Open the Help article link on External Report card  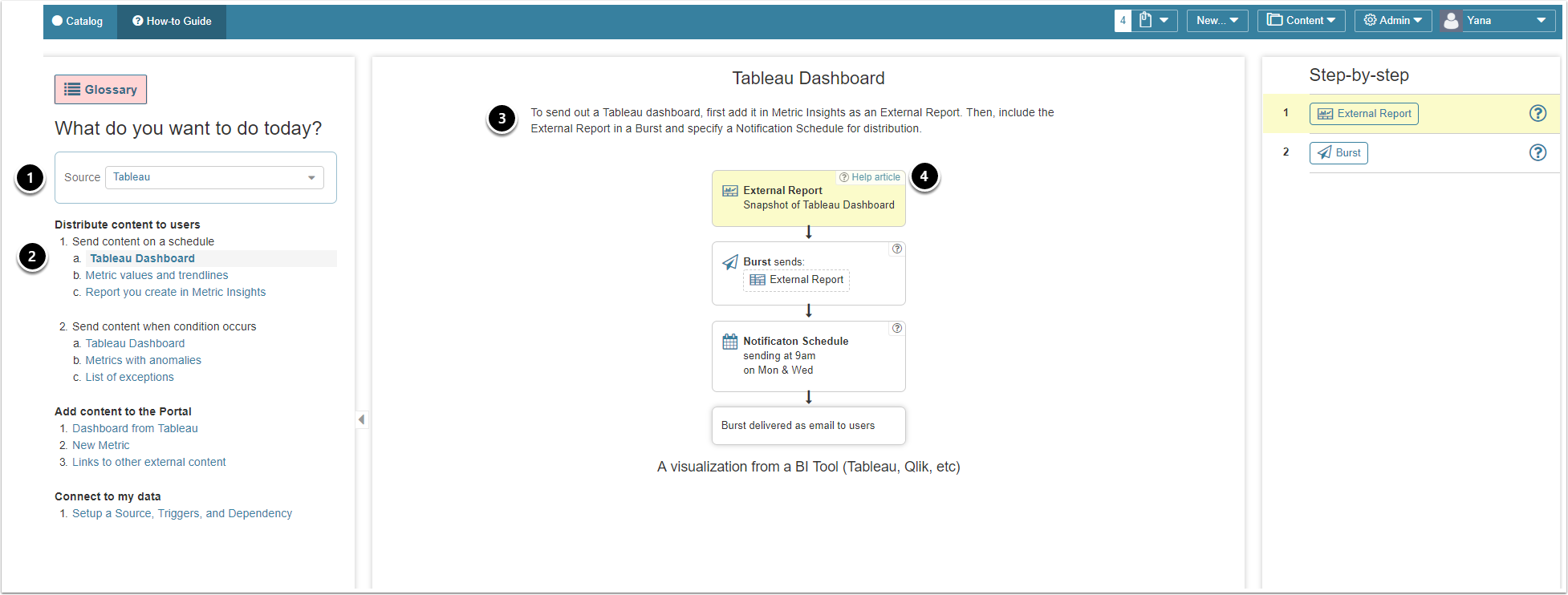pyautogui.click(x=870, y=177)
